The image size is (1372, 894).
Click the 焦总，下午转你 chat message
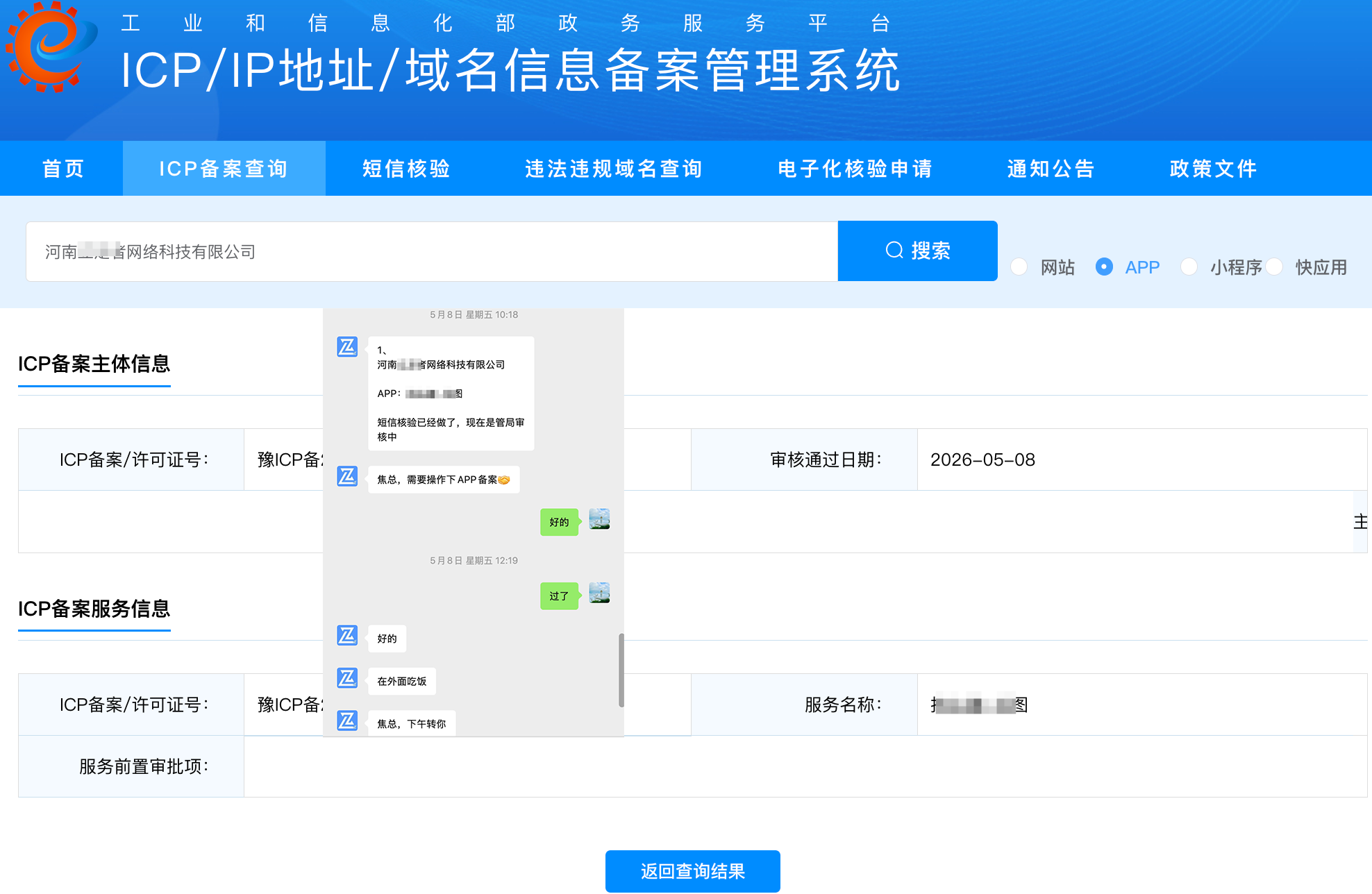(412, 723)
